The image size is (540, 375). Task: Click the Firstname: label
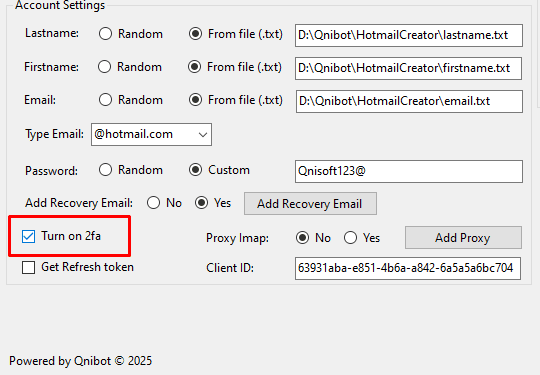click(x=51, y=67)
